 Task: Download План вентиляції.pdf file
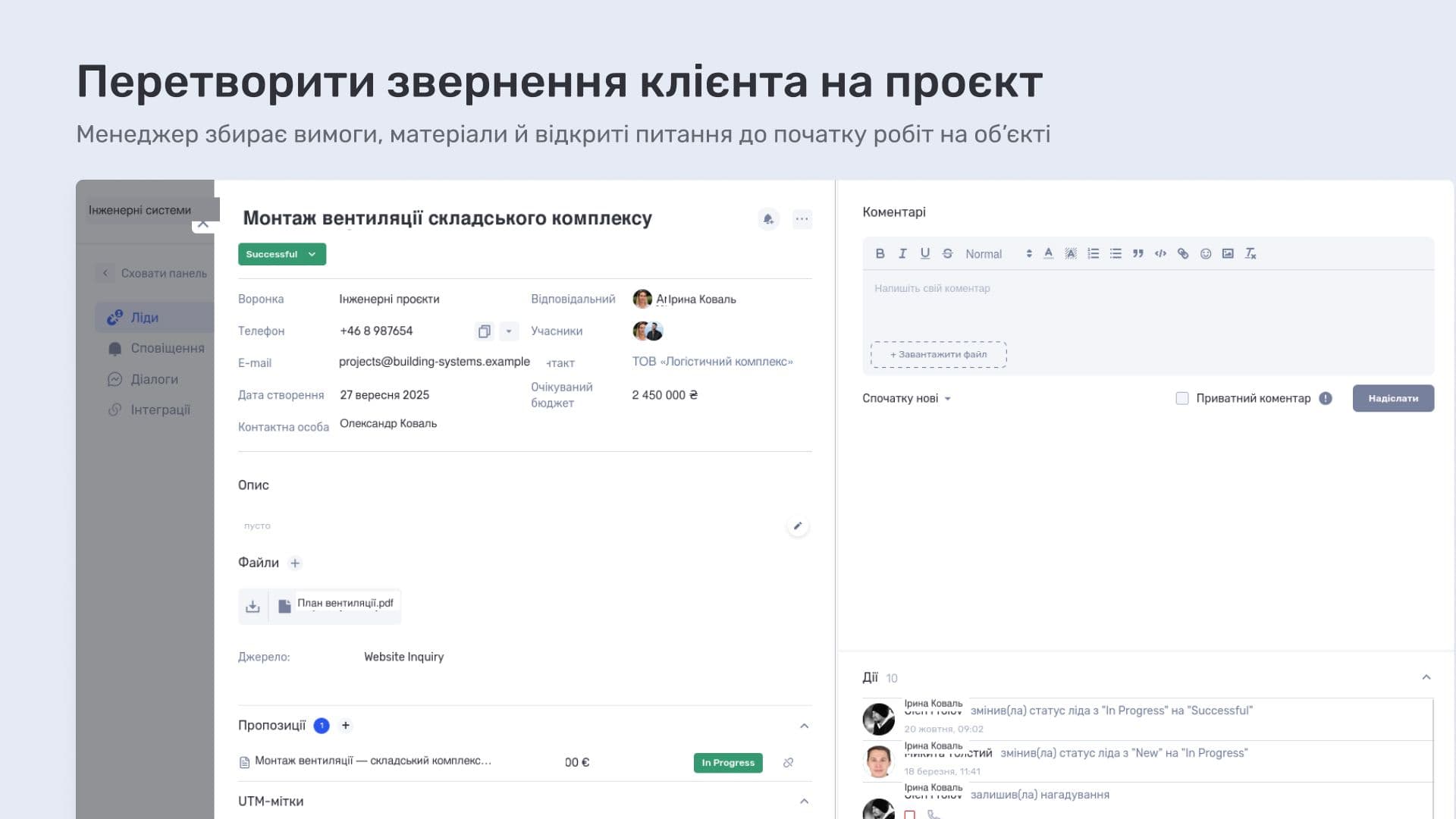click(253, 607)
